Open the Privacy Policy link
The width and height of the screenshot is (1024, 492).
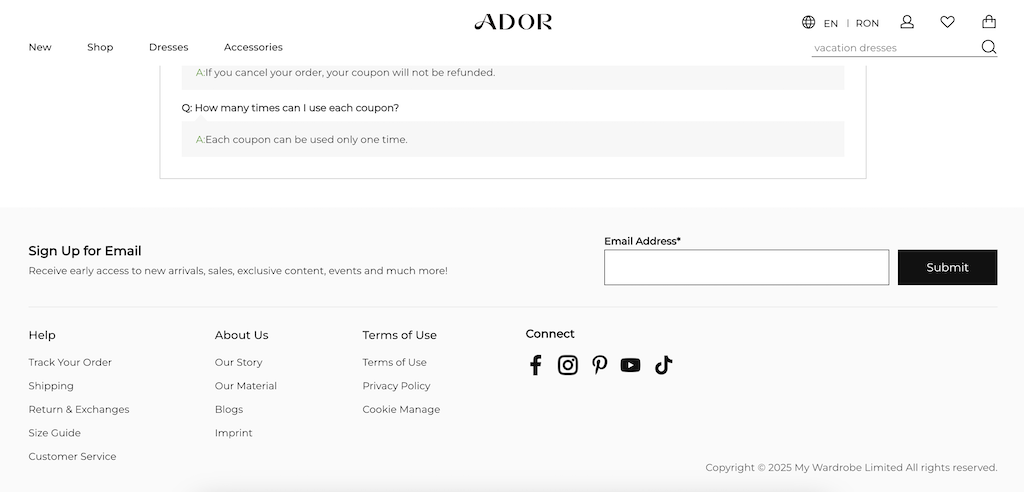click(x=396, y=385)
